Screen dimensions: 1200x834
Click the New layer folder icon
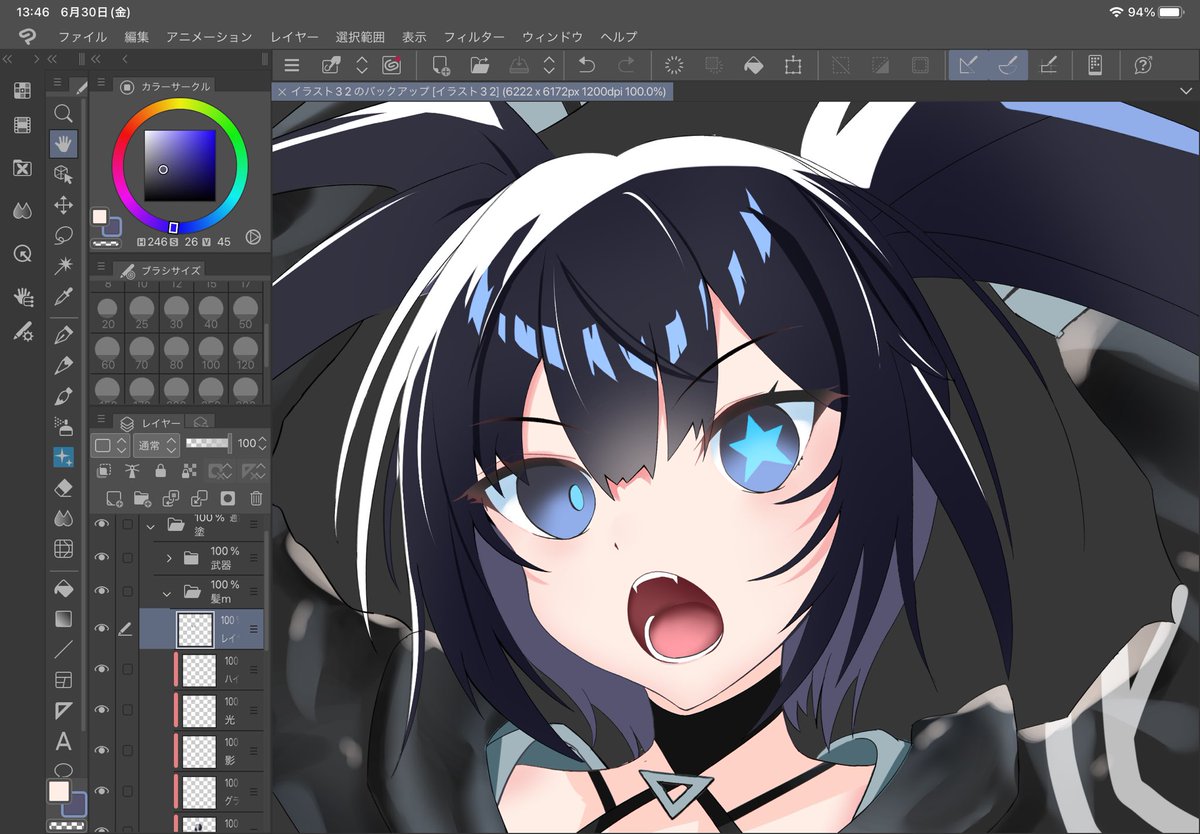click(x=141, y=498)
